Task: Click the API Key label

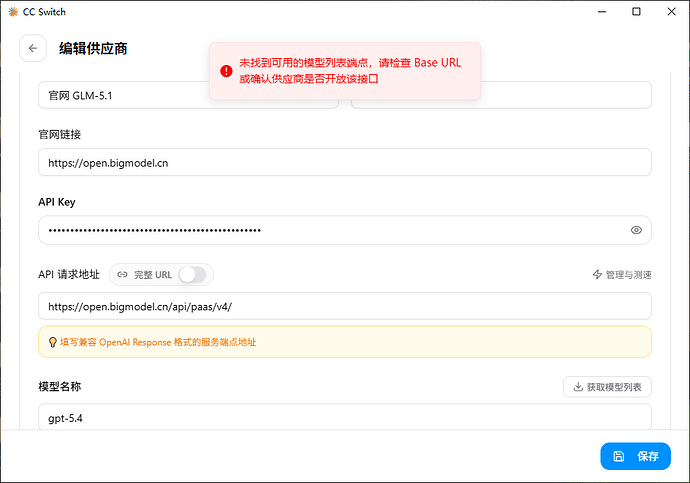Action: click(57, 202)
